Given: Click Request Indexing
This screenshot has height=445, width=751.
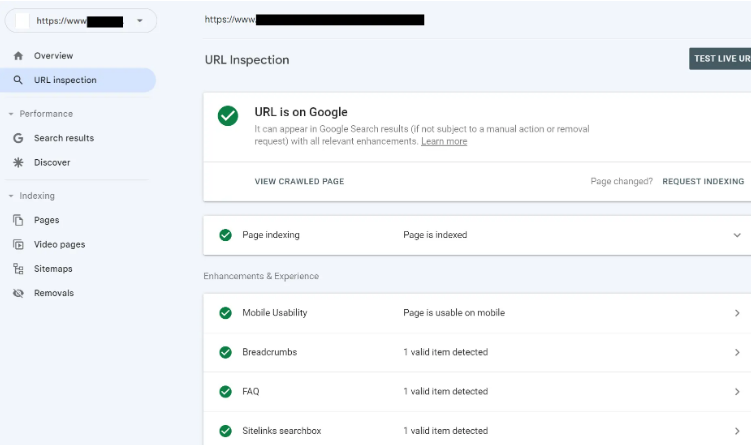Looking at the screenshot, I should click(x=703, y=182).
